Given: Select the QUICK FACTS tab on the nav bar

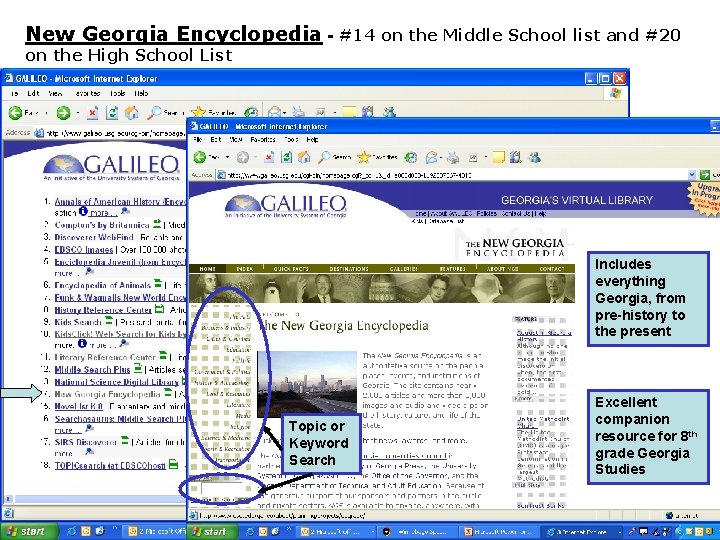Looking at the screenshot, I should click(x=291, y=269).
